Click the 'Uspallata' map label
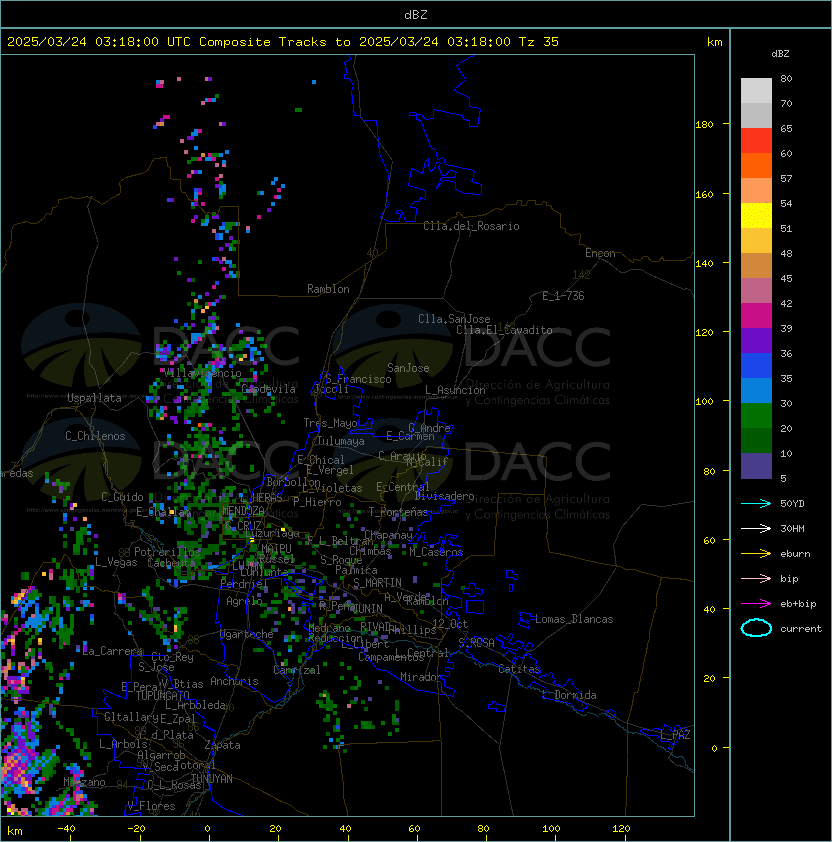The width and height of the screenshot is (832, 842). pyautogui.click(x=94, y=398)
